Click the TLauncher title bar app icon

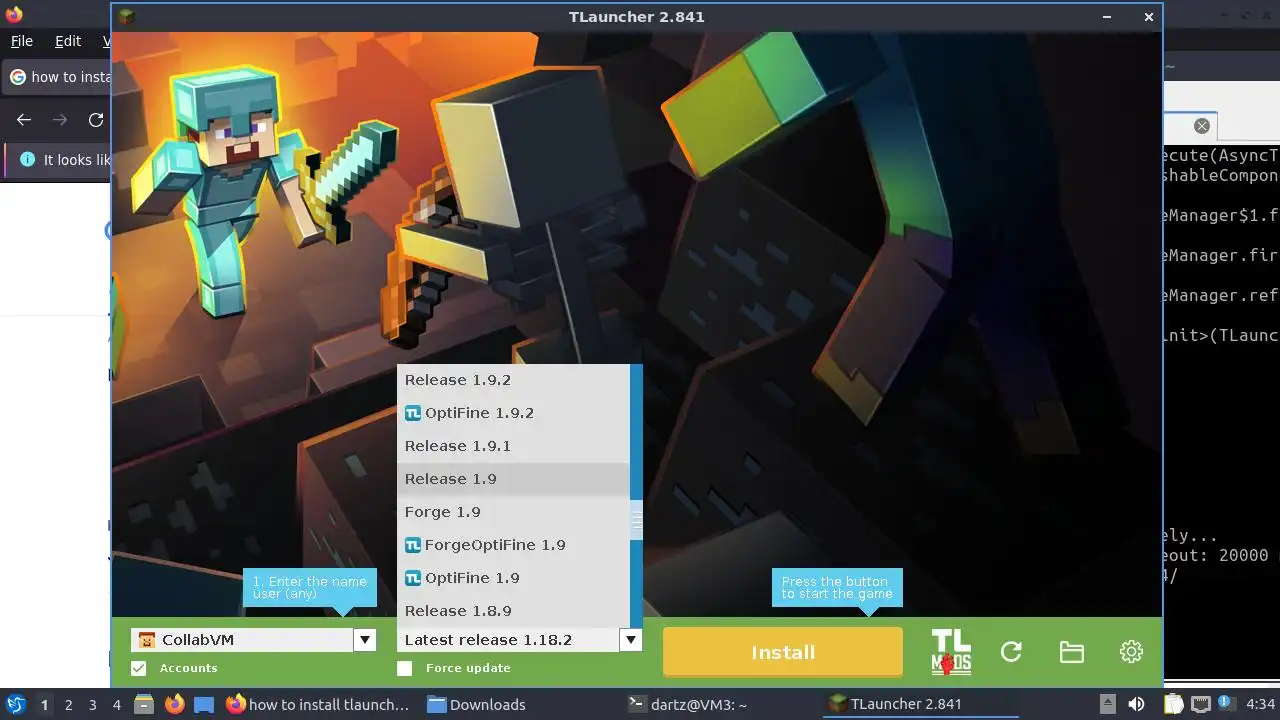coord(126,16)
